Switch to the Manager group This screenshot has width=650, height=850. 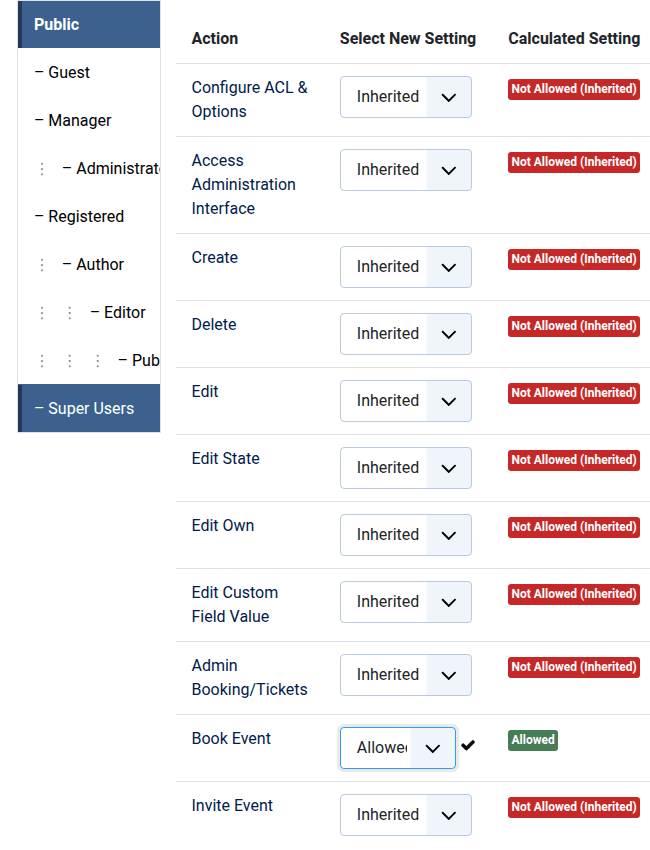click(x=80, y=120)
